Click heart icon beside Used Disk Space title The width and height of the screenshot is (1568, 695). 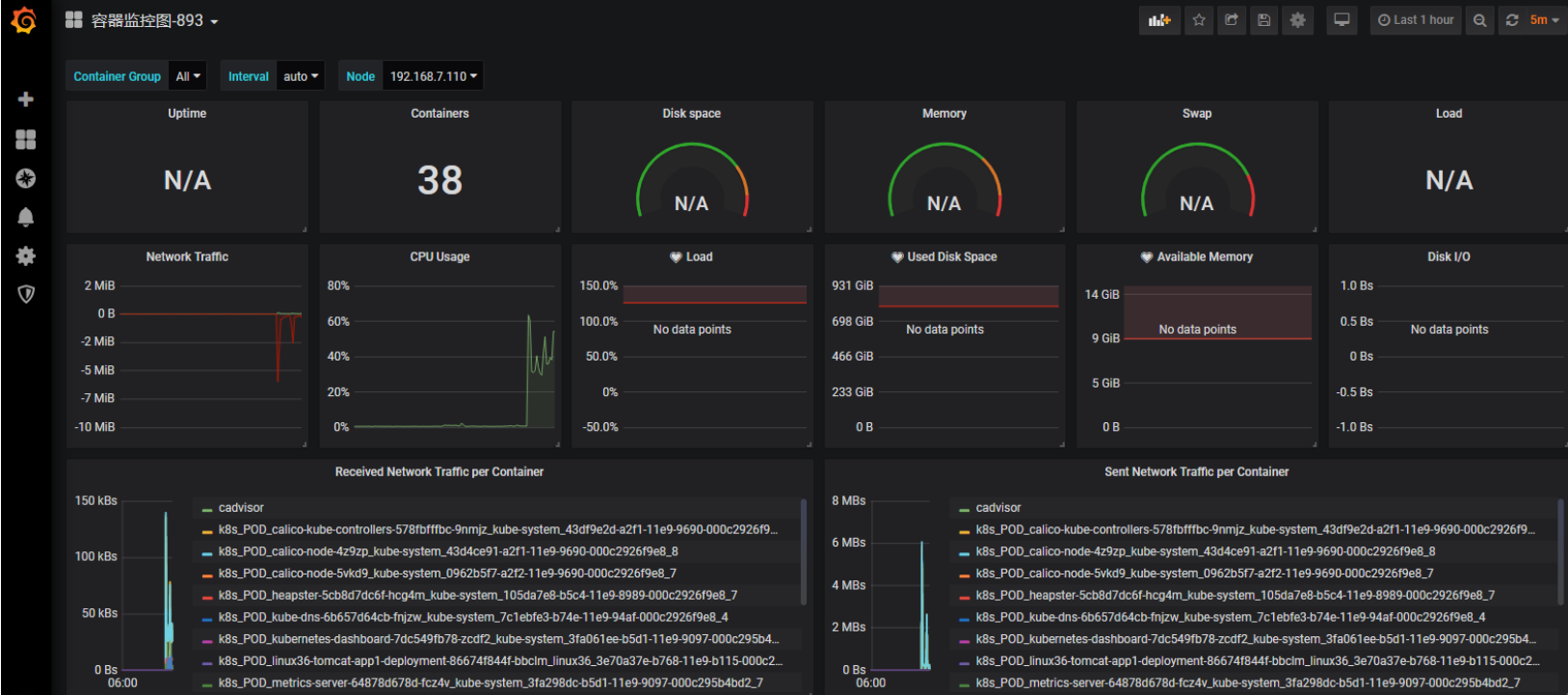897,257
